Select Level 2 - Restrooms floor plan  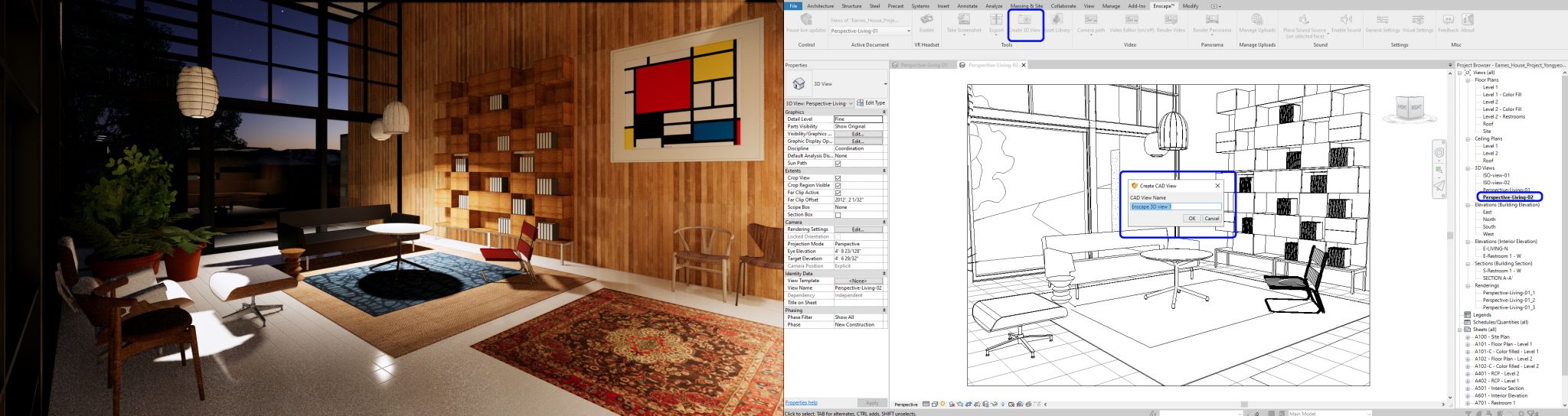tap(1504, 117)
